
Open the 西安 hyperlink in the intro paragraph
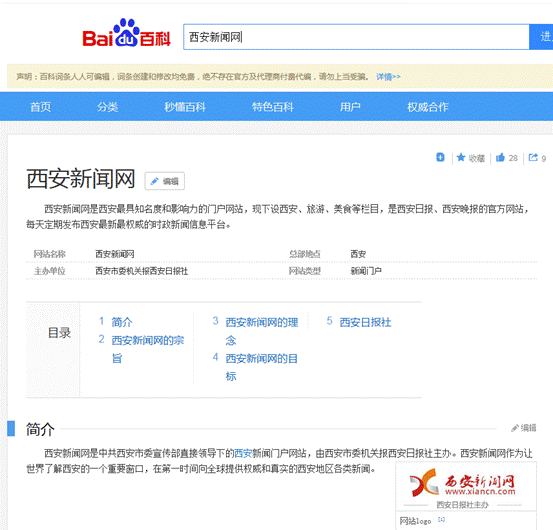(x=243, y=453)
